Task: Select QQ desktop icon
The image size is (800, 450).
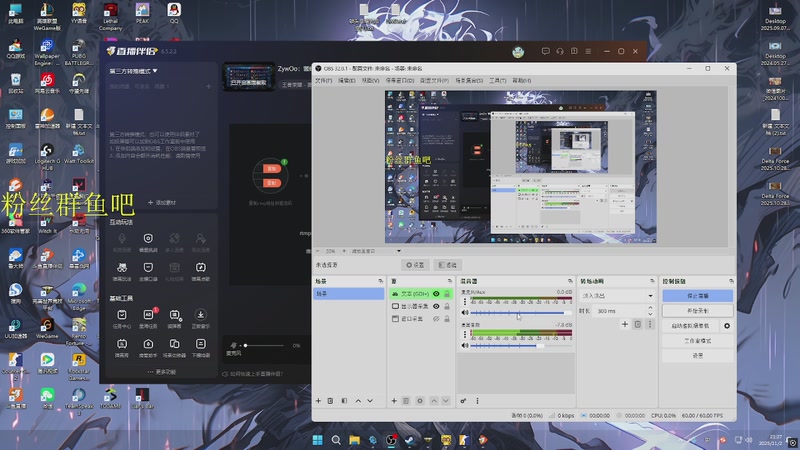Action: tap(174, 13)
